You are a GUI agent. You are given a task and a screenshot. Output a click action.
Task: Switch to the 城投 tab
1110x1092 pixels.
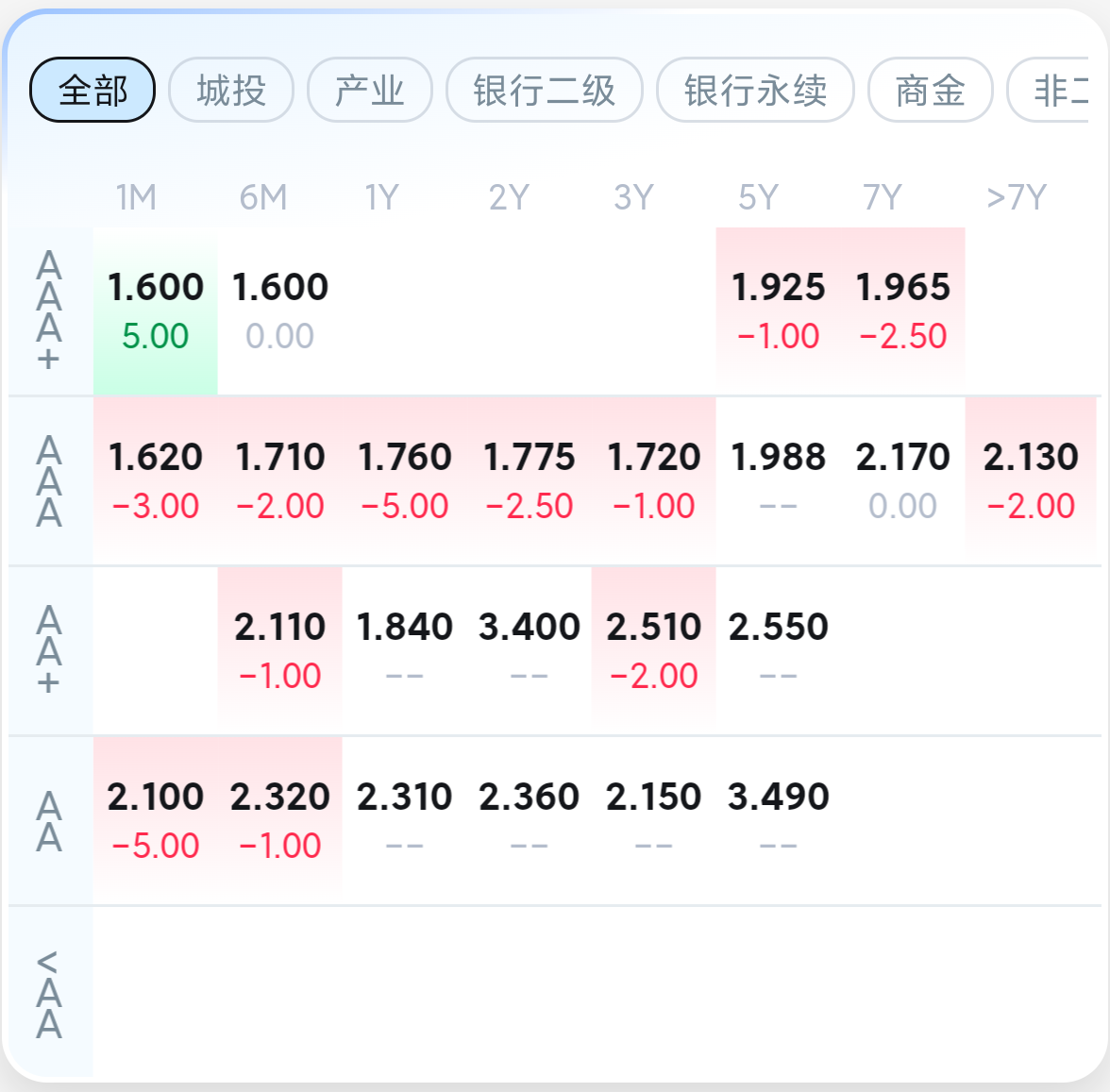[230, 90]
